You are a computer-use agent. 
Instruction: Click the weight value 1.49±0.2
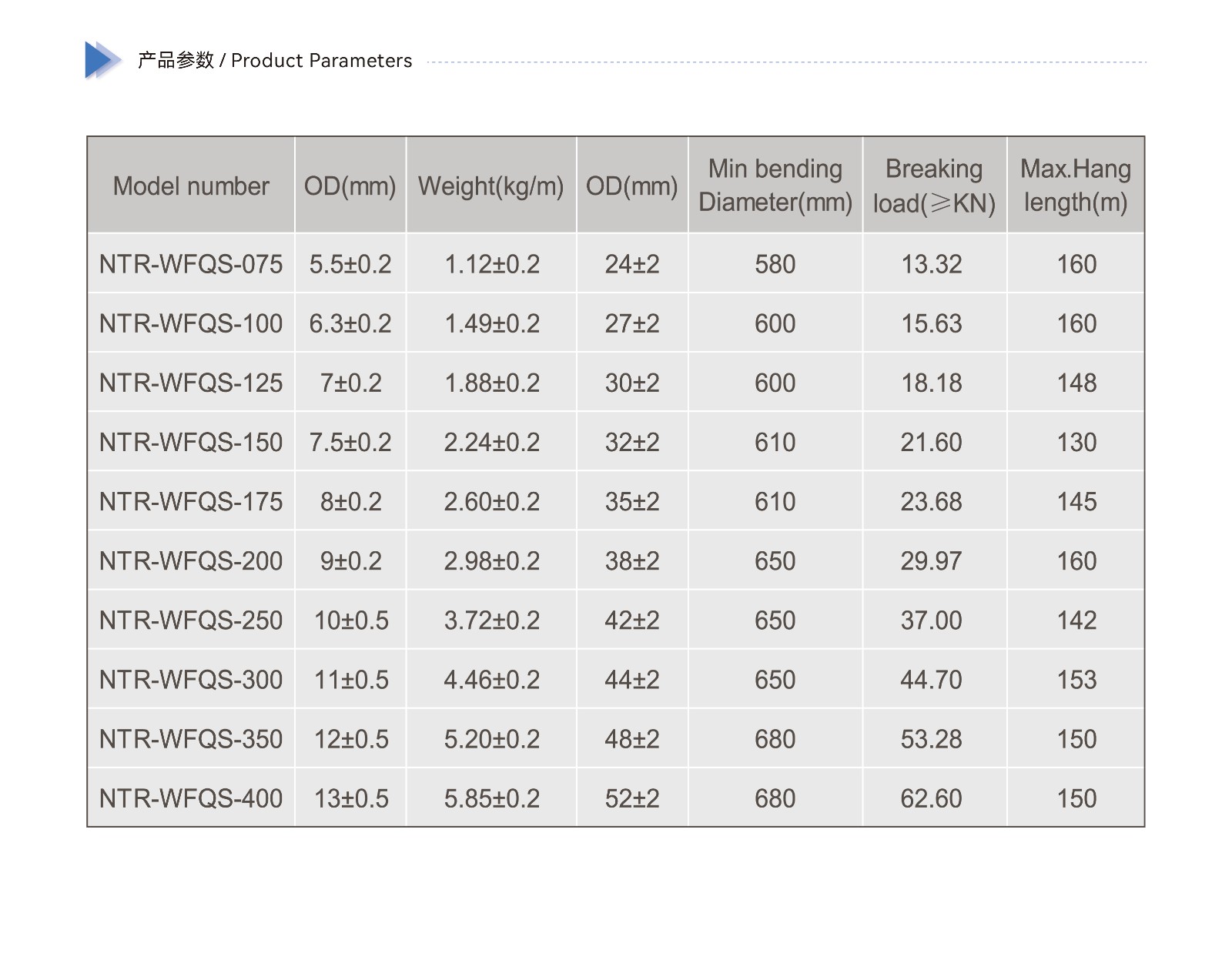[x=492, y=323]
